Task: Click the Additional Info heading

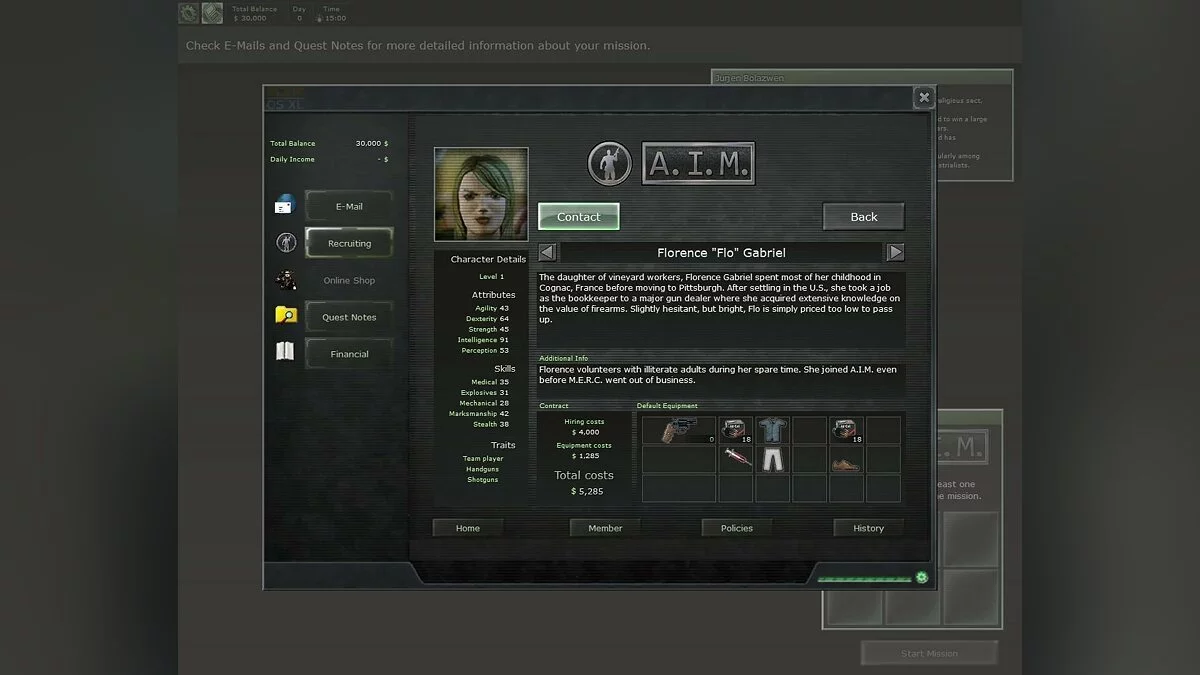Action: (x=564, y=358)
